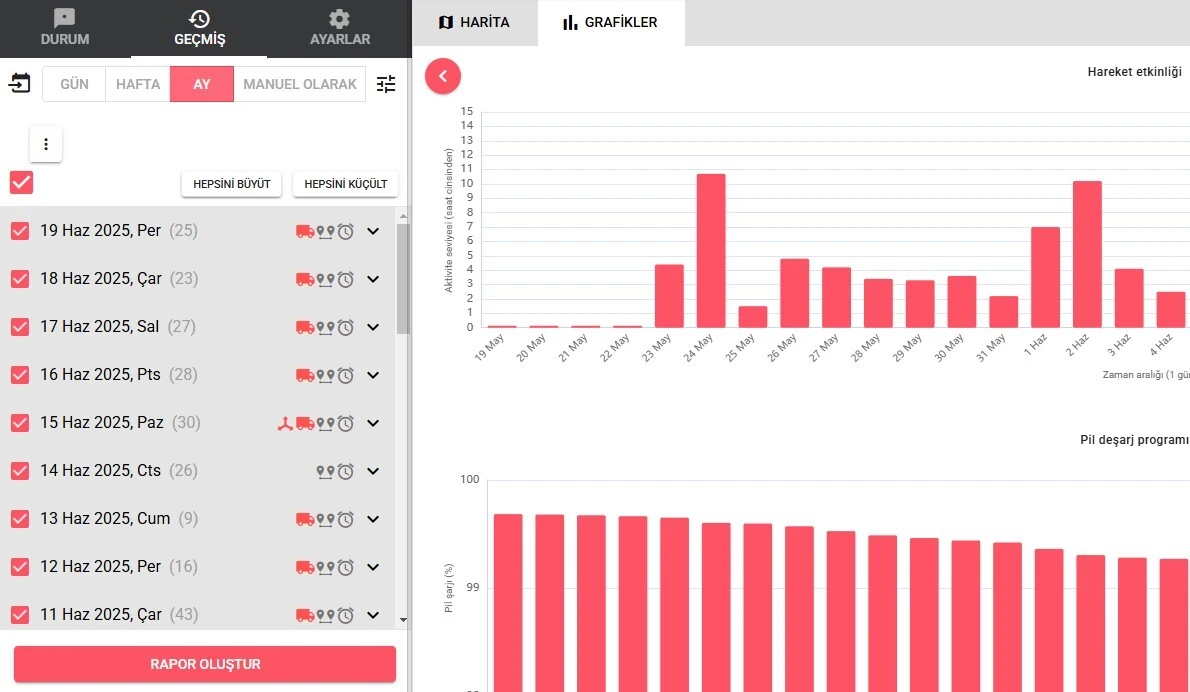The width and height of the screenshot is (1190, 692).
Task: Click HEPSİNİ KÜÇÜLT to collapse all
Action: (x=345, y=184)
